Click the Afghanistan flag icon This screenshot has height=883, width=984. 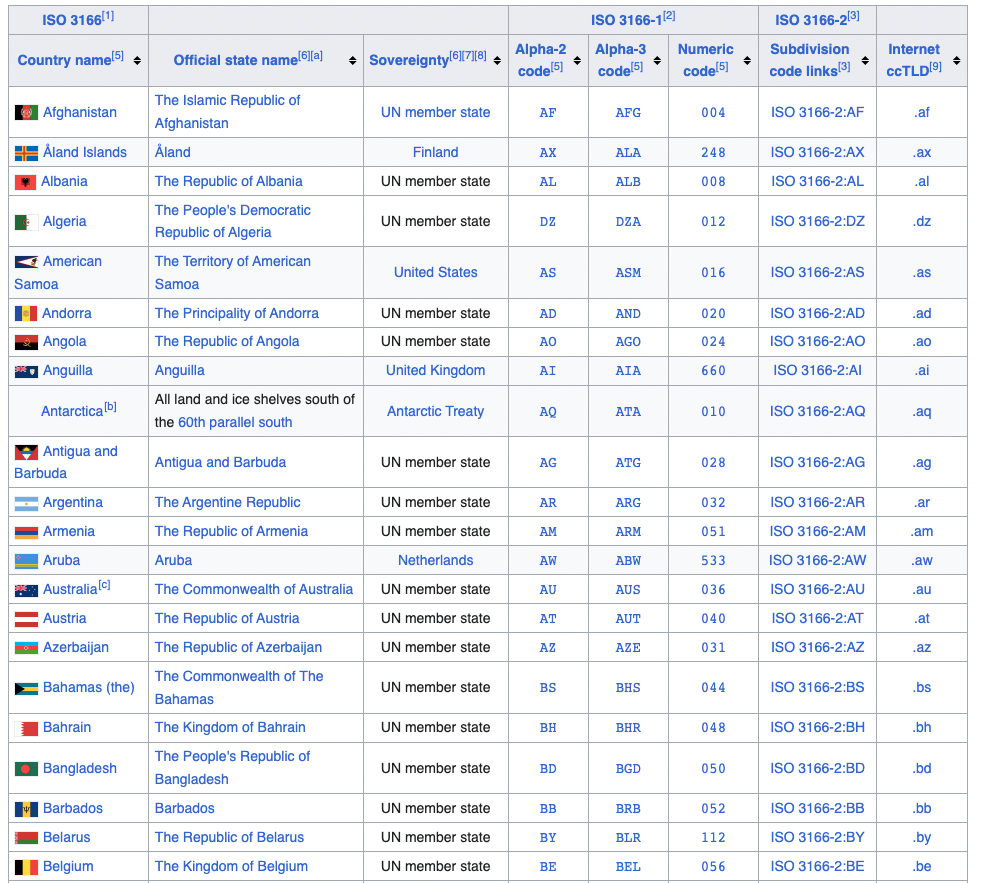pos(26,113)
